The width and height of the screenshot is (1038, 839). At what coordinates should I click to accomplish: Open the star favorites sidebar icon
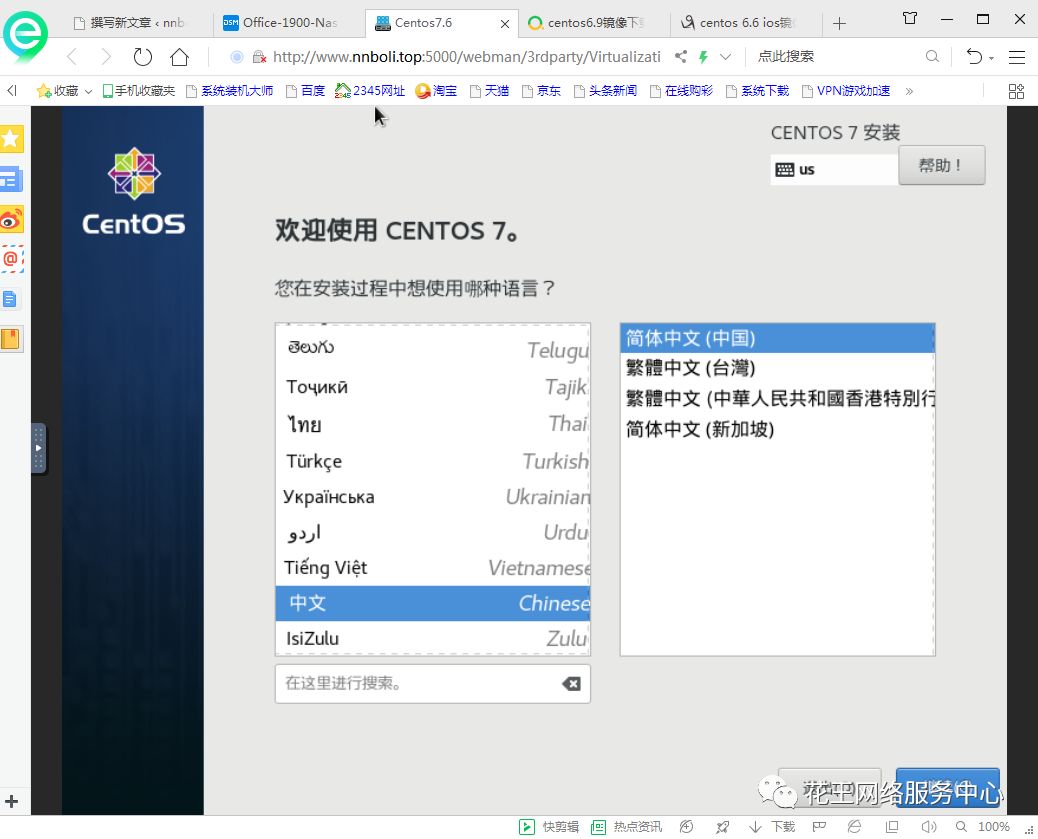[x=11, y=139]
